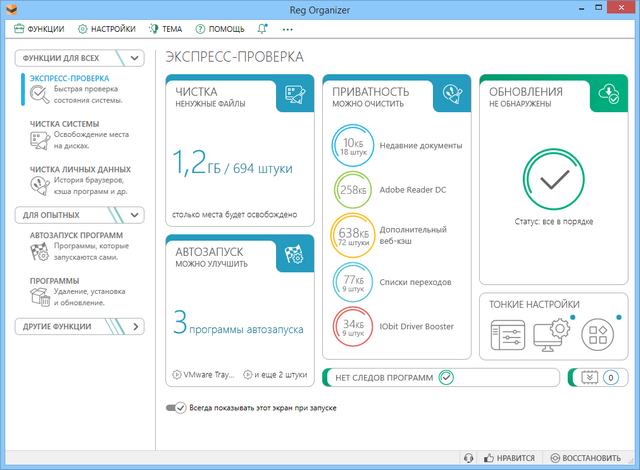Toggle 'Всегда показывать этот экран при запуске'
Screen dimensions: 640x470
click(178, 408)
